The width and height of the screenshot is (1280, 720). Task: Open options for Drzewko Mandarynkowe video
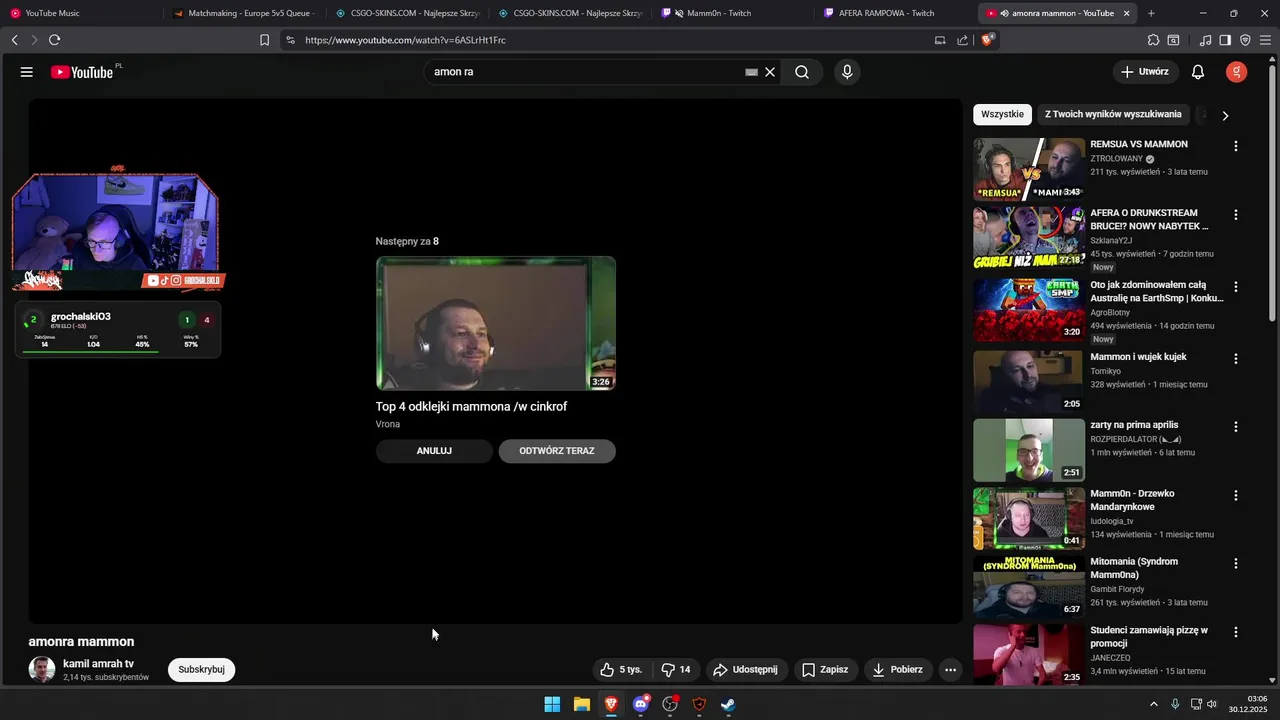1235,495
